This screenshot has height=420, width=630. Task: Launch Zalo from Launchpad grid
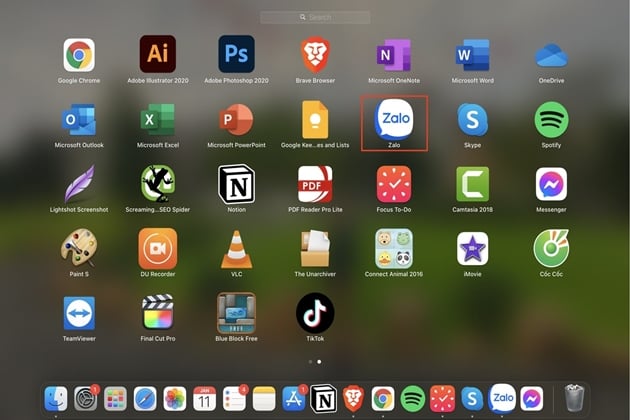[394, 120]
